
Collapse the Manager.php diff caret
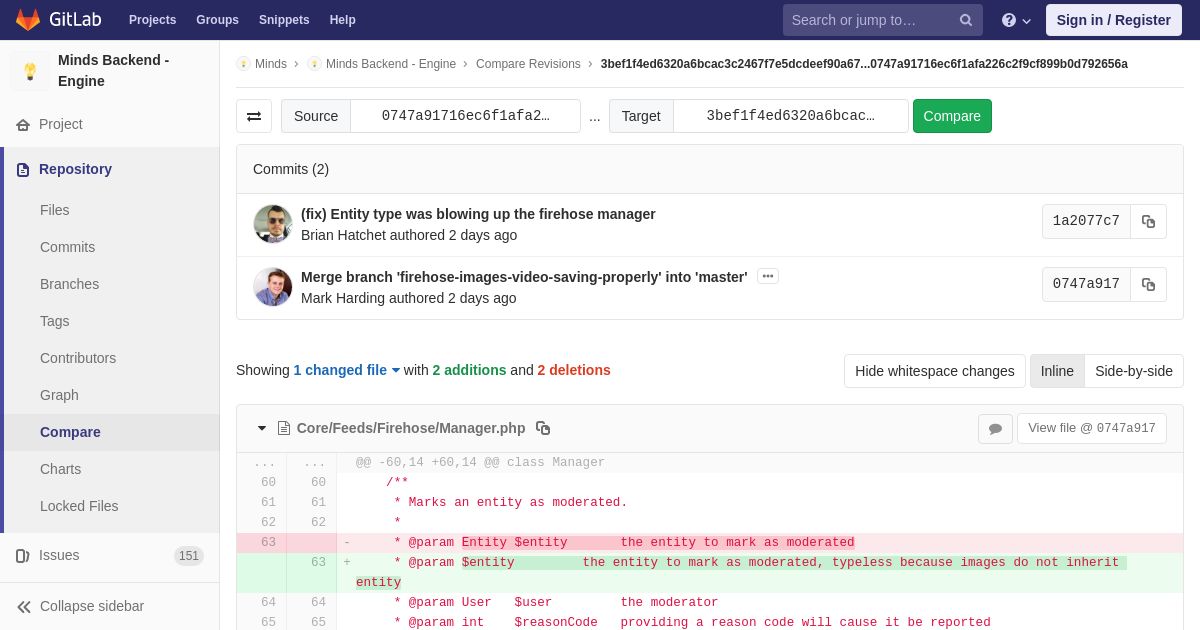click(262, 428)
